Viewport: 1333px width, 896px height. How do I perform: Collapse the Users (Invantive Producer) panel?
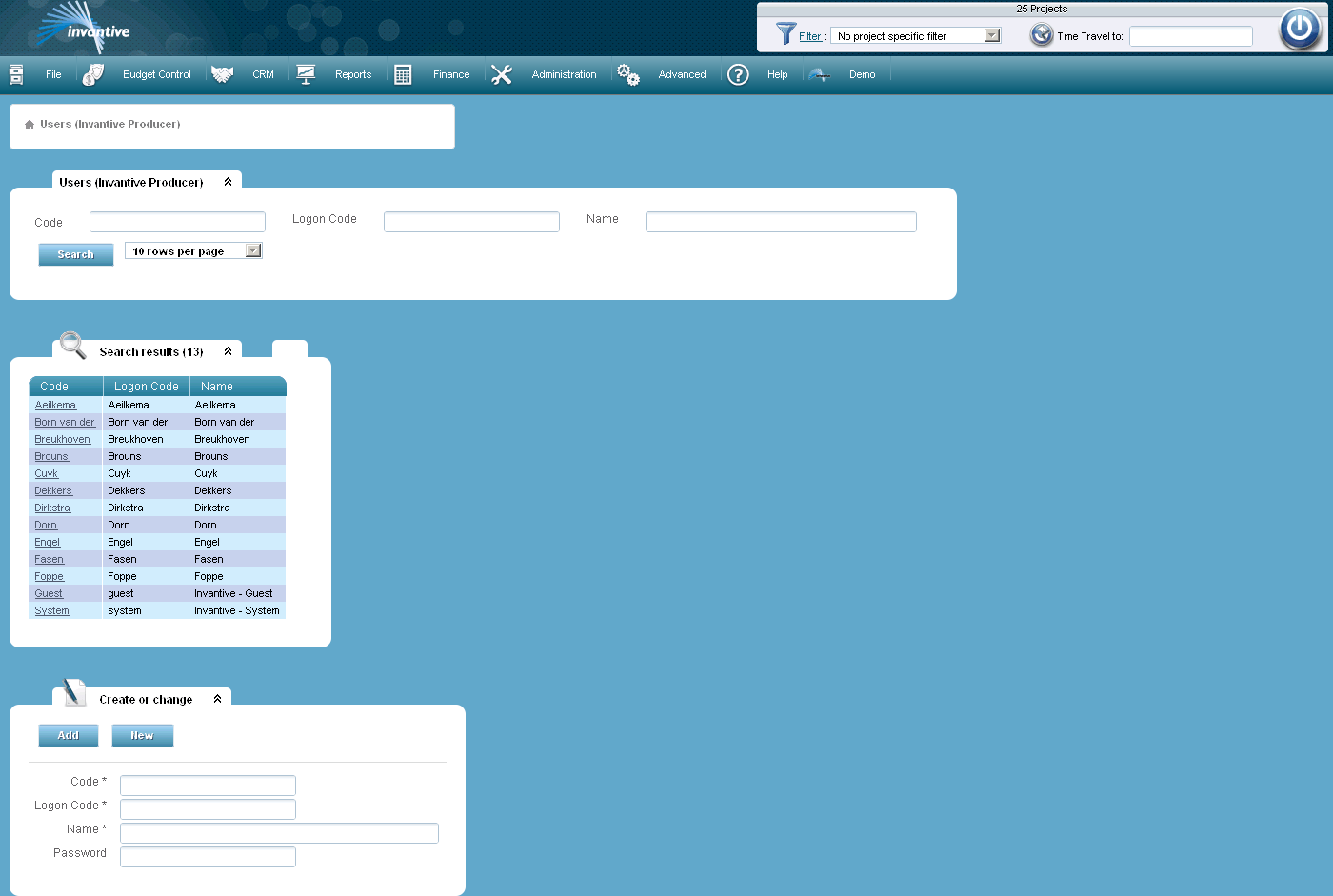point(228,182)
